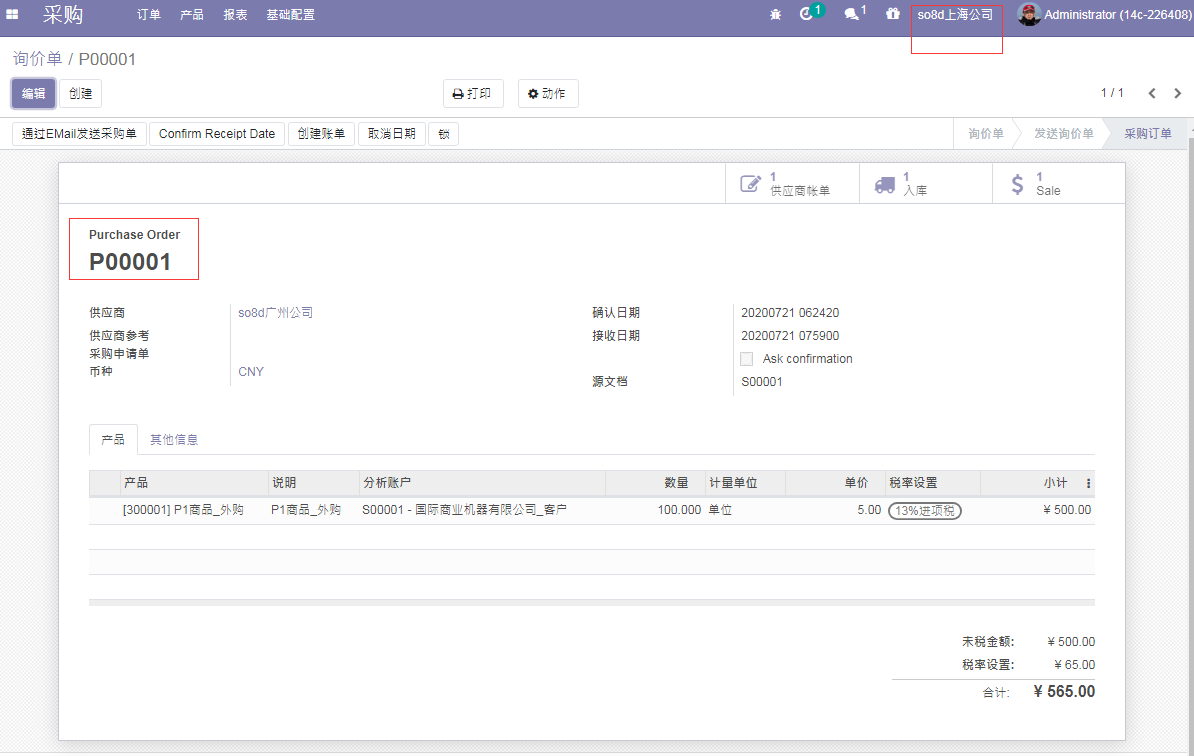Viewport: 1194px width, 756px height.
Task: Open the apps grid menu icon
Action: 12,15
